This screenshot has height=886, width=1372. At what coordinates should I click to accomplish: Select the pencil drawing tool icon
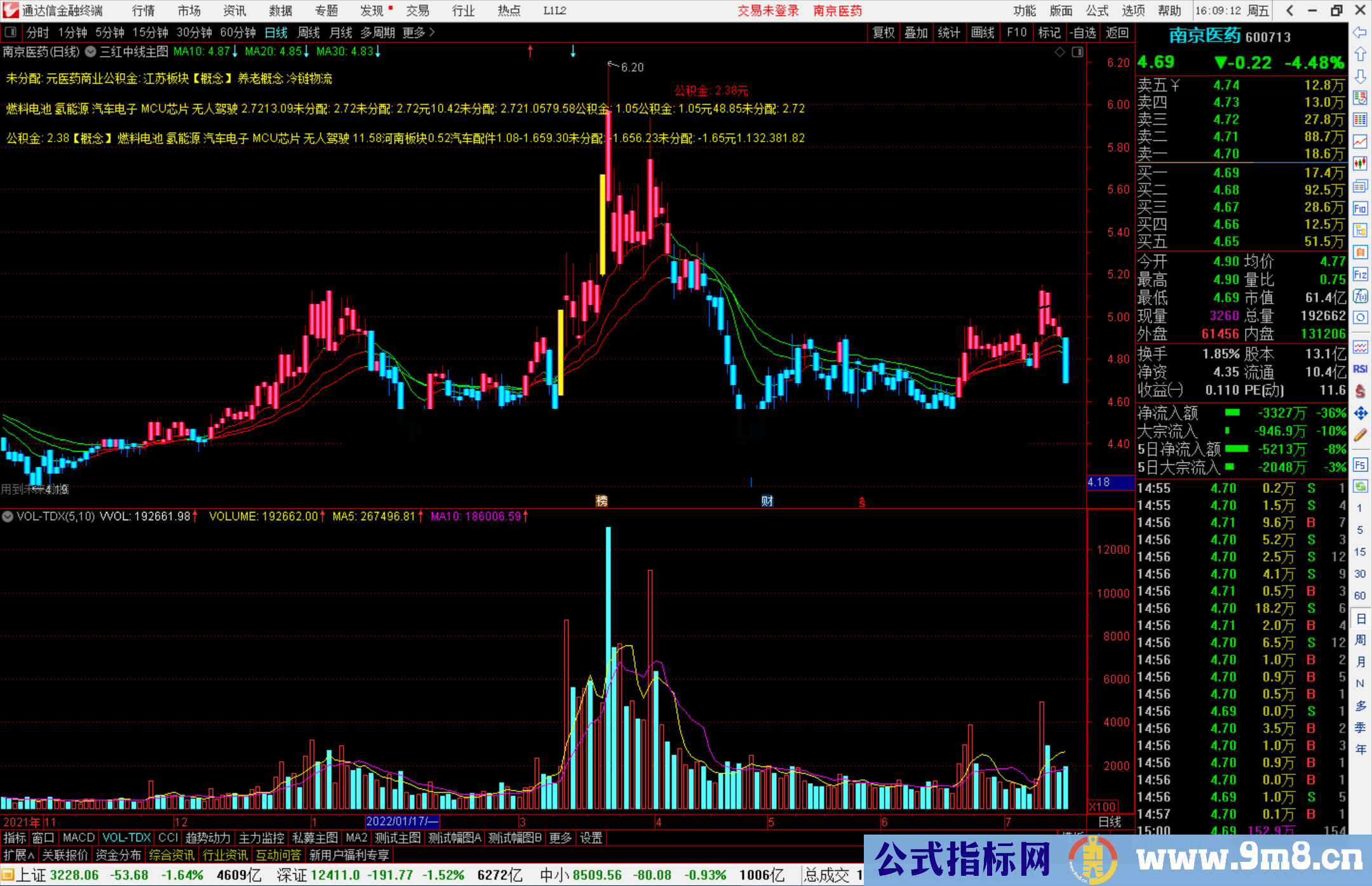pyautogui.click(x=1359, y=435)
